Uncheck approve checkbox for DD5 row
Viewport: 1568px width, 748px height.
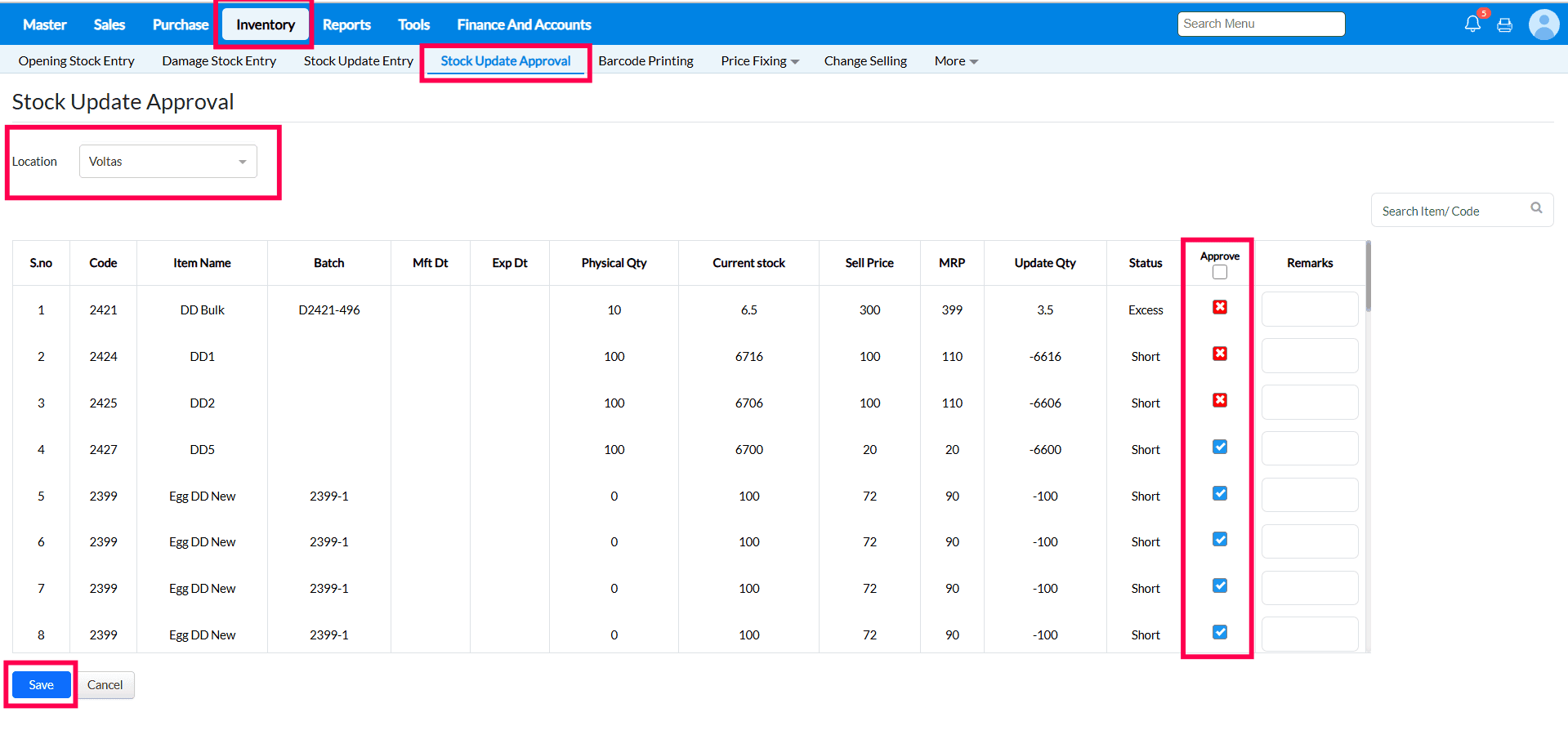1220,447
